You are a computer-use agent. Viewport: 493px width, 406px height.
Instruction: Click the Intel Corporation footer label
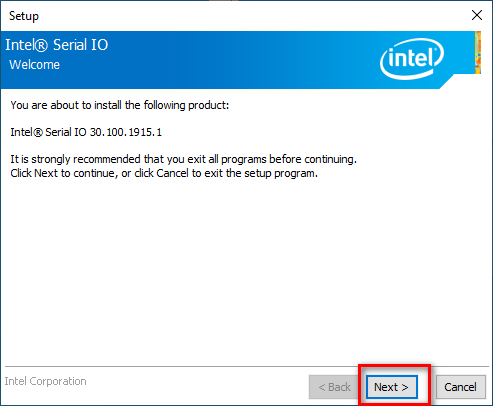point(45,381)
